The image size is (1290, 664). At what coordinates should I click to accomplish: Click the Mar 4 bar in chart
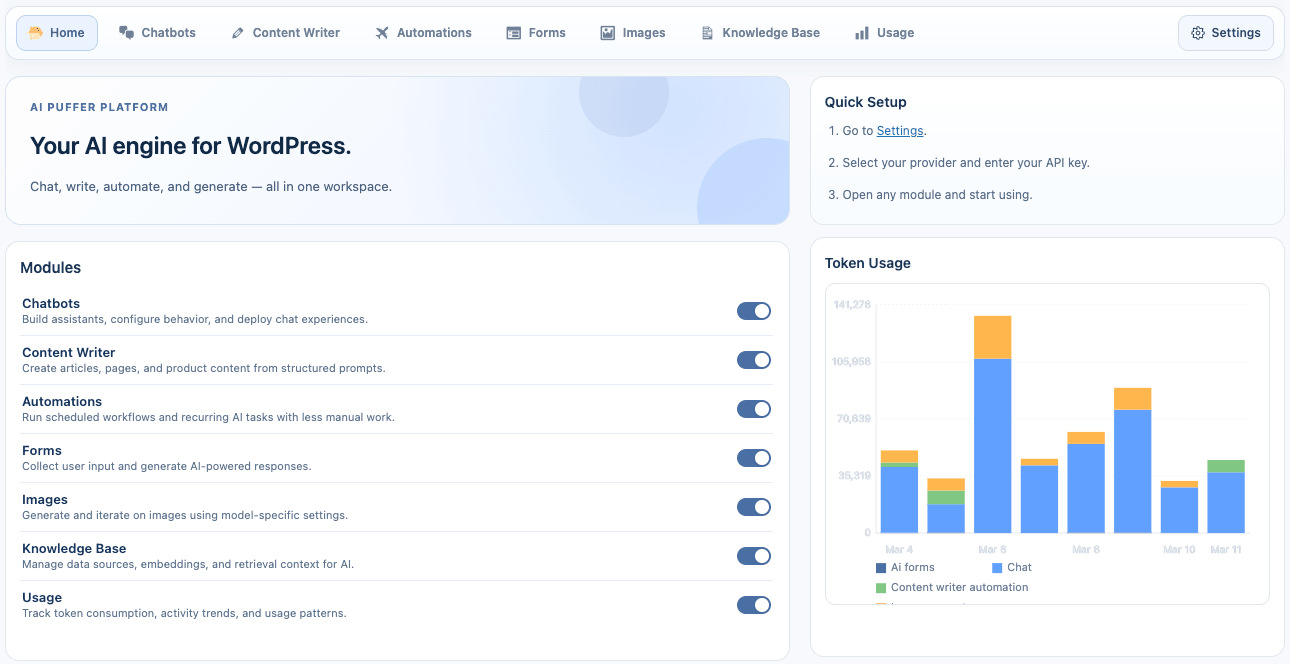click(899, 491)
